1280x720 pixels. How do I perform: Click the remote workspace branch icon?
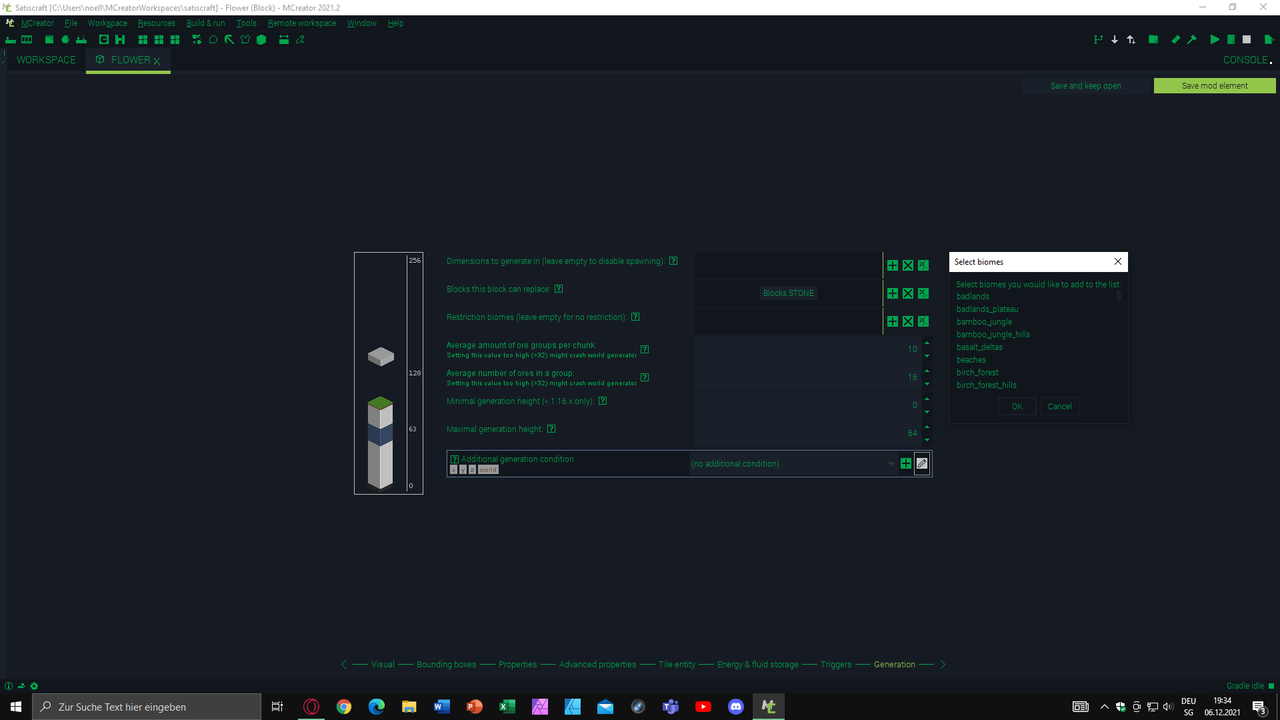tap(1098, 40)
